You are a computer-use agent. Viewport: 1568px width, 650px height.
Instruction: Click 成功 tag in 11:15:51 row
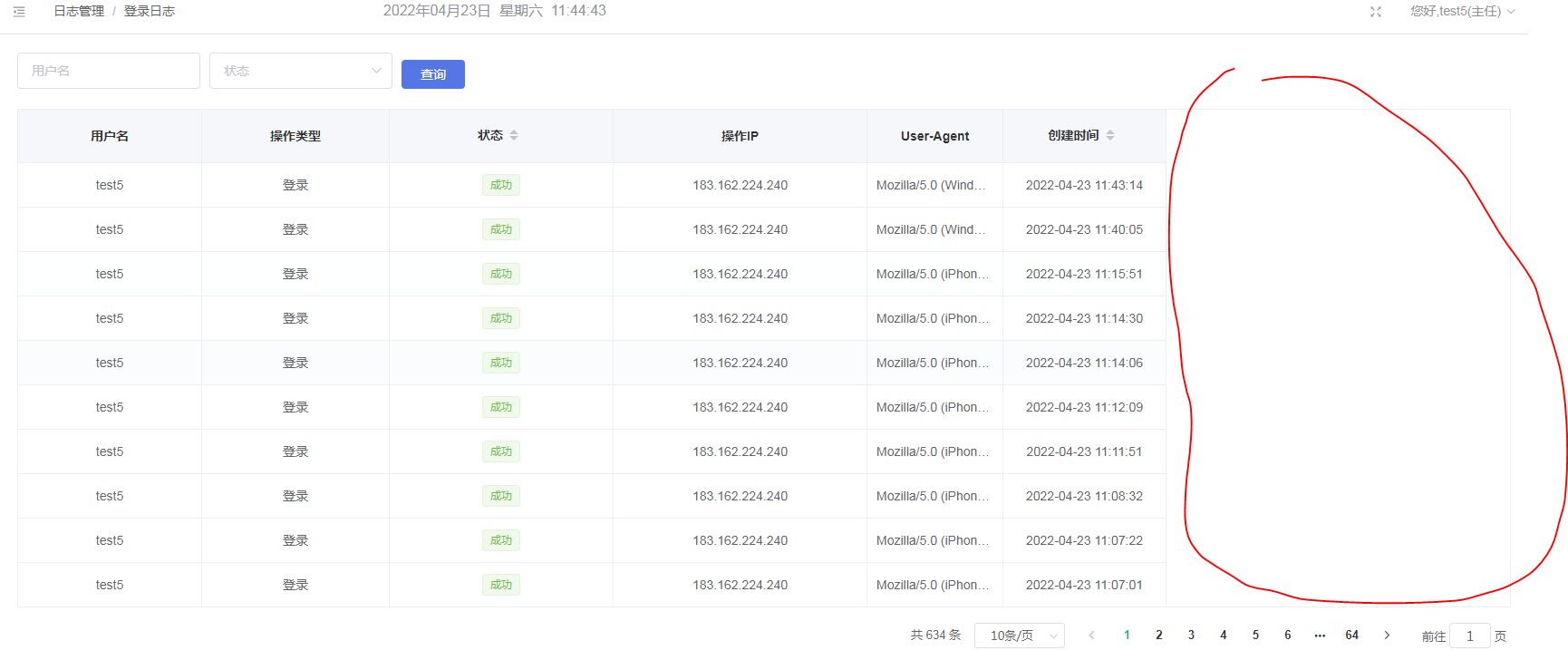pyautogui.click(x=501, y=274)
